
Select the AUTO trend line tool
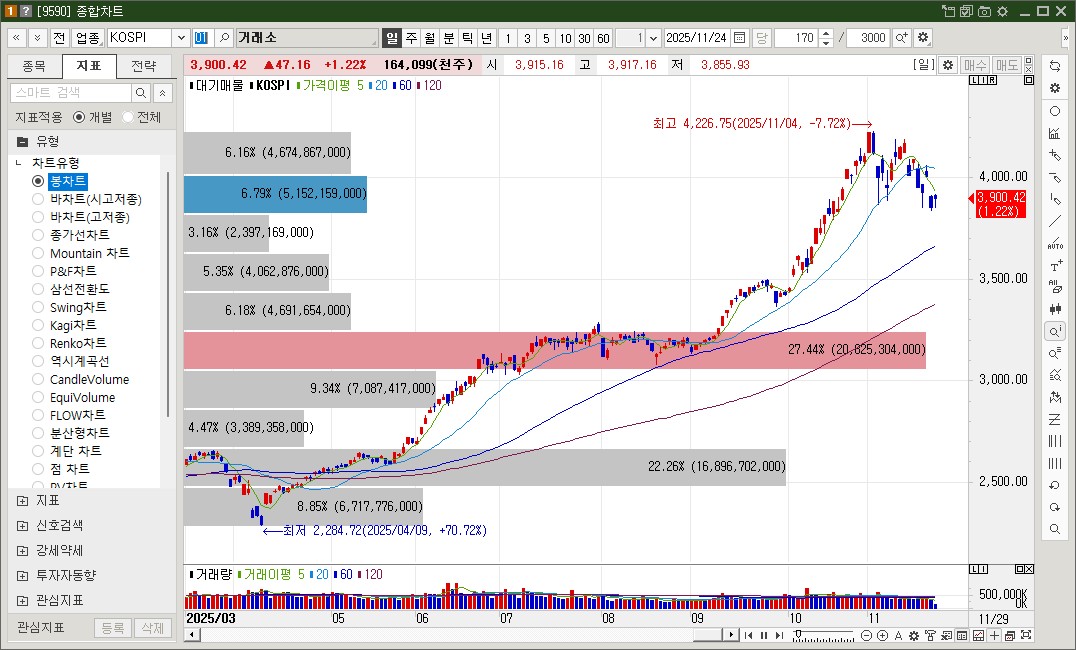point(1055,243)
